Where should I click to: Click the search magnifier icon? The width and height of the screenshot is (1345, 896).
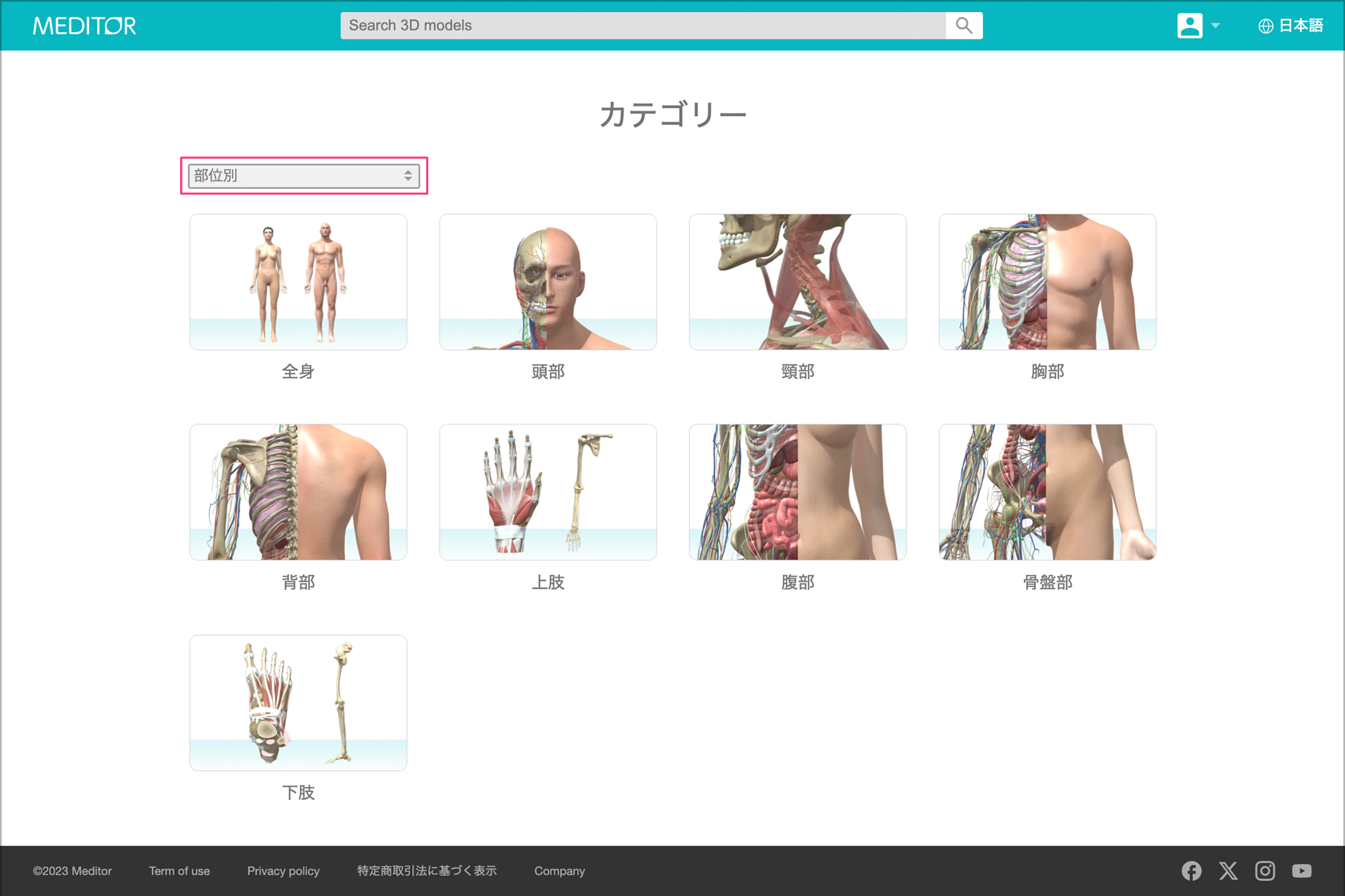tap(964, 26)
